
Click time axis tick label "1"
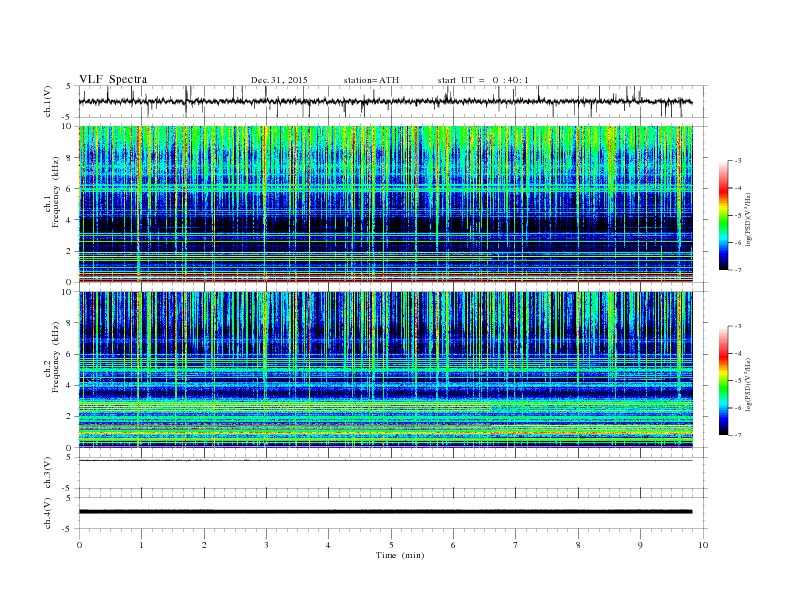(141, 545)
